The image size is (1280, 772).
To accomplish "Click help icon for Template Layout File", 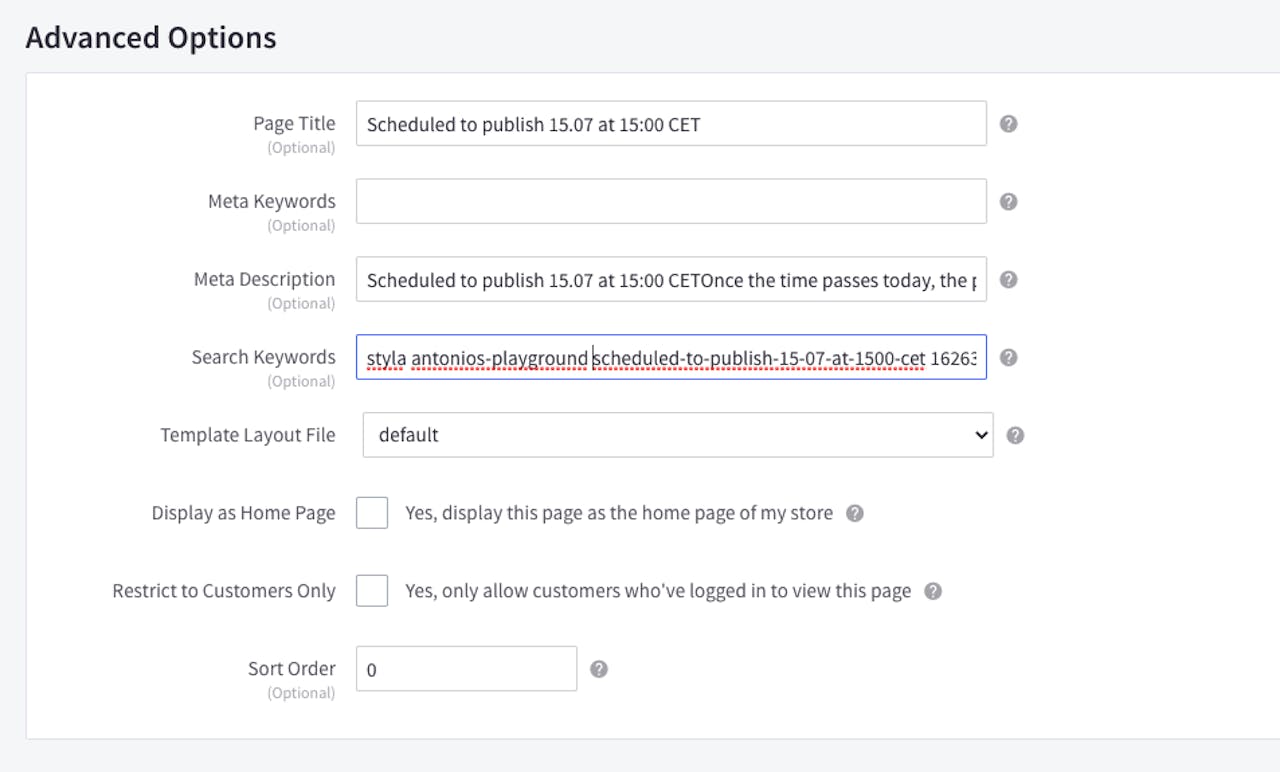I will 1015,435.
